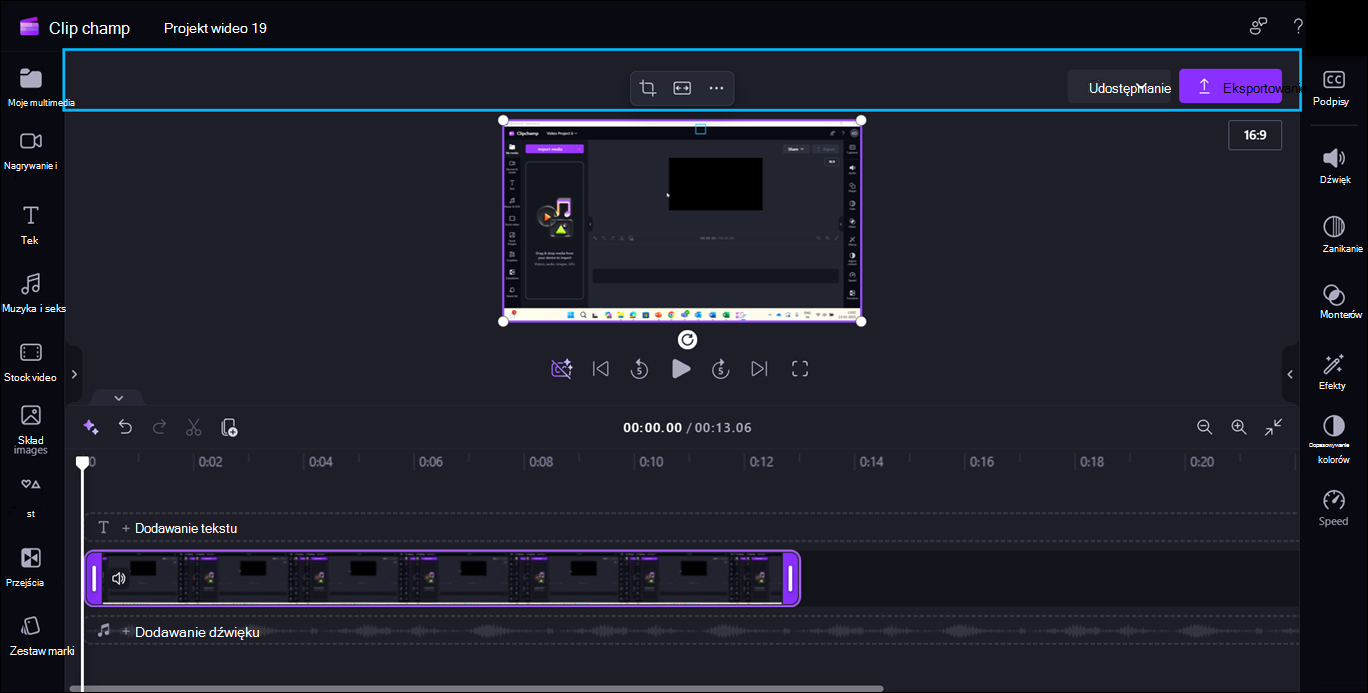Open the 16:9 aspect ratio selector
Screen dimensions: 1368x693
pyautogui.click(x=1255, y=135)
